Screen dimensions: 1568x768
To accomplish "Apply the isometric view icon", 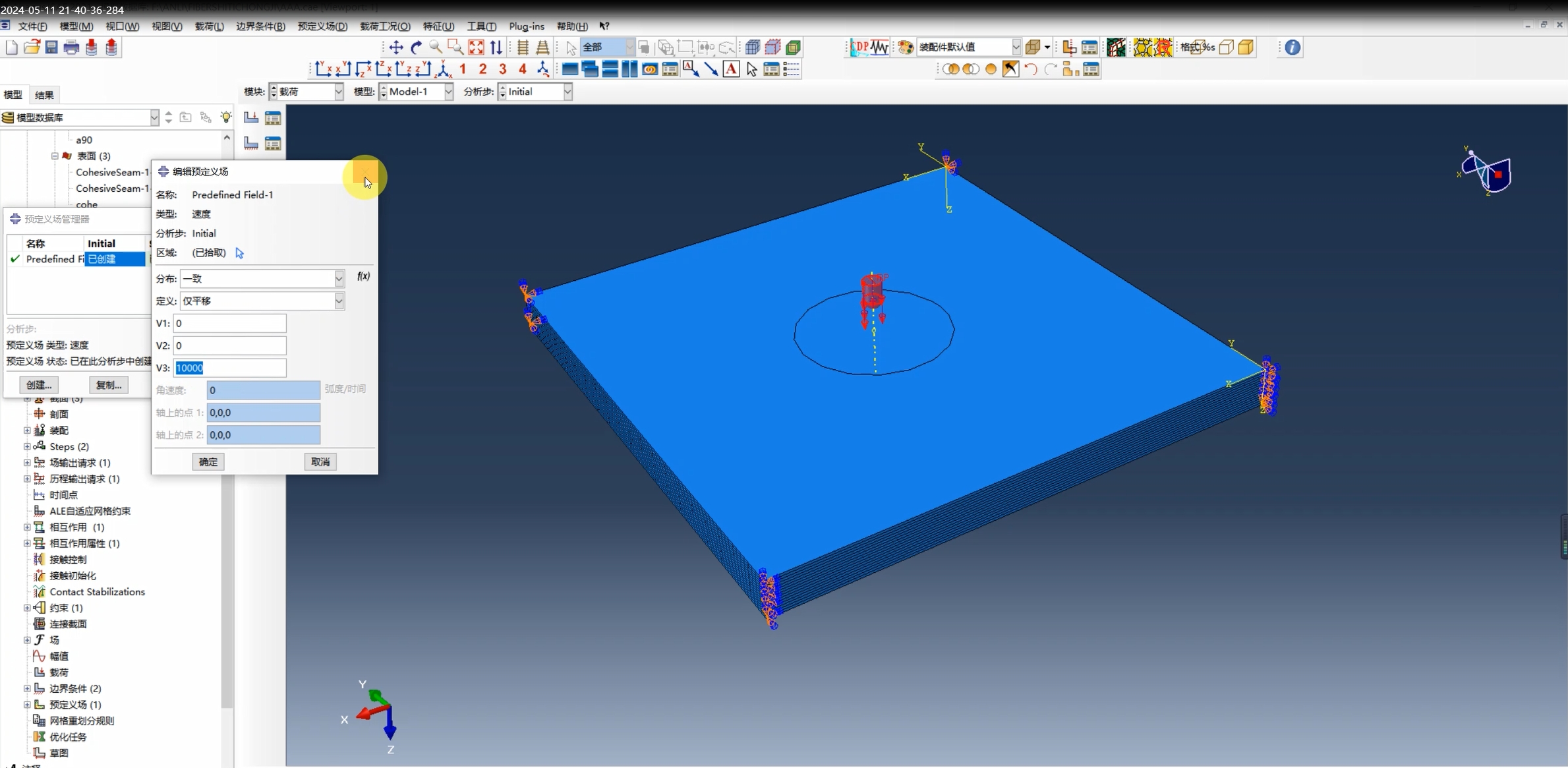I will (x=444, y=69).
